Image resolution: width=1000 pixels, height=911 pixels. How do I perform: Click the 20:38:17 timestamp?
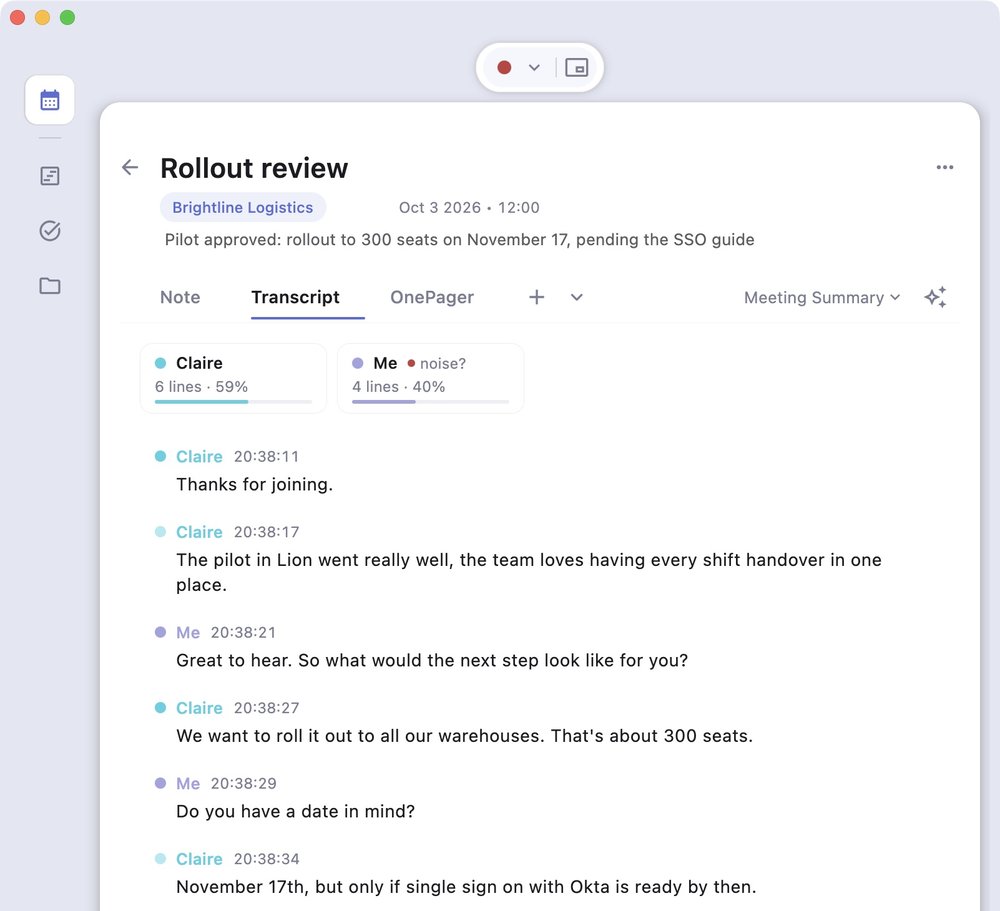[266, 532]
